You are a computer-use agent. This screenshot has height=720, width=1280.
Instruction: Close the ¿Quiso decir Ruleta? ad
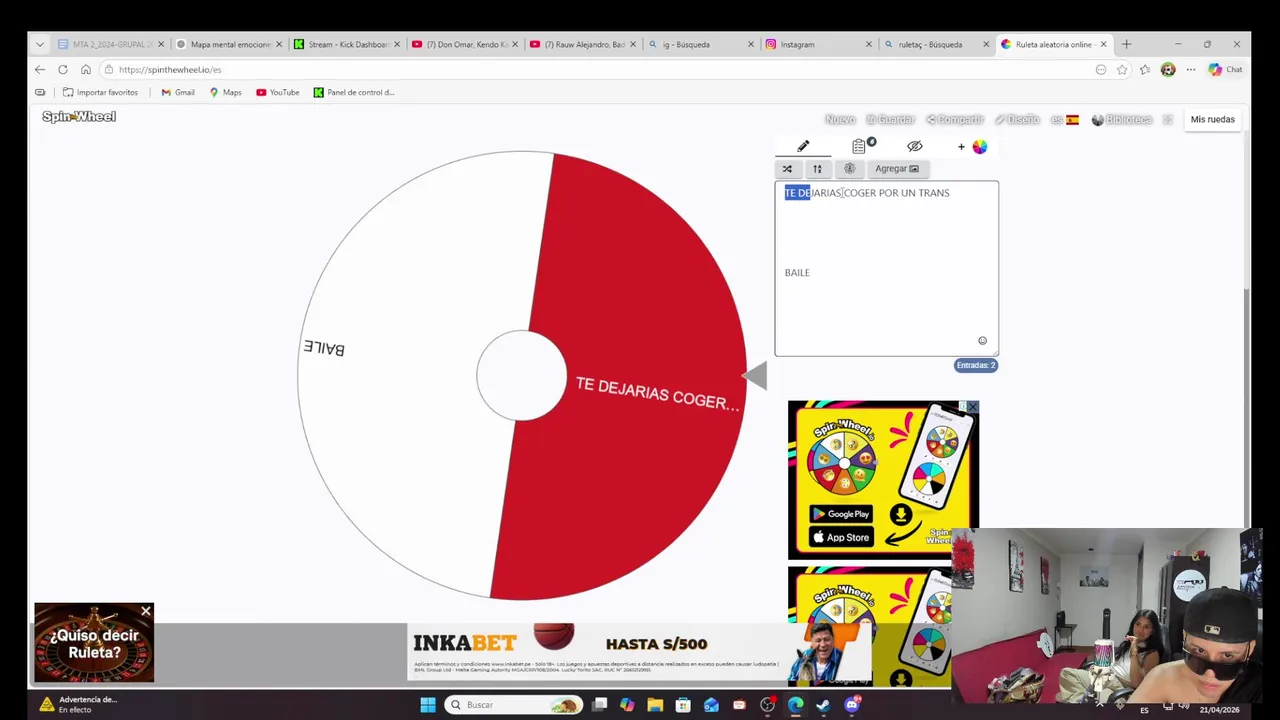(146, 611)
